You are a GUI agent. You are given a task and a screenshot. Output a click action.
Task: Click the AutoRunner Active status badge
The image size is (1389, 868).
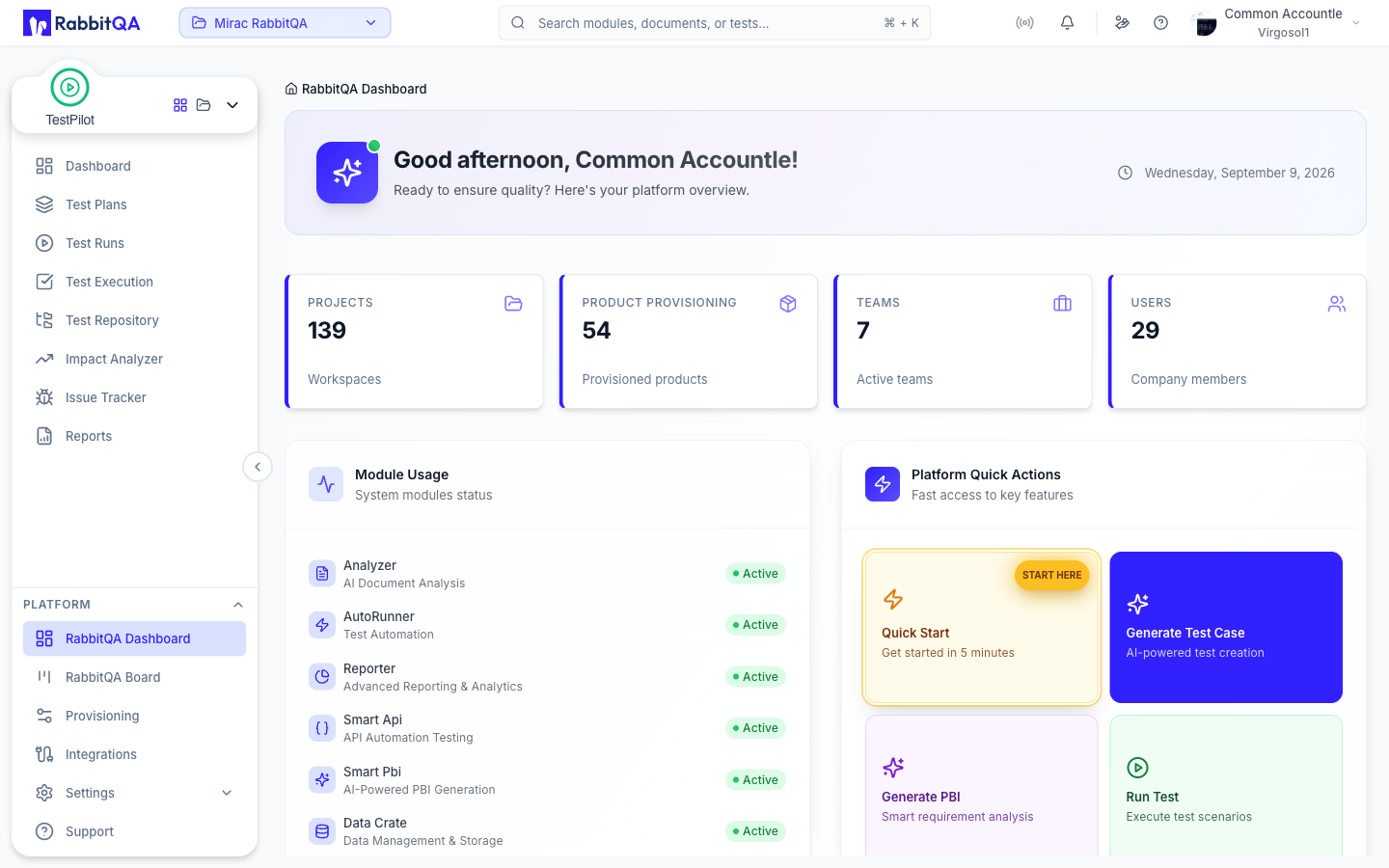755,625
